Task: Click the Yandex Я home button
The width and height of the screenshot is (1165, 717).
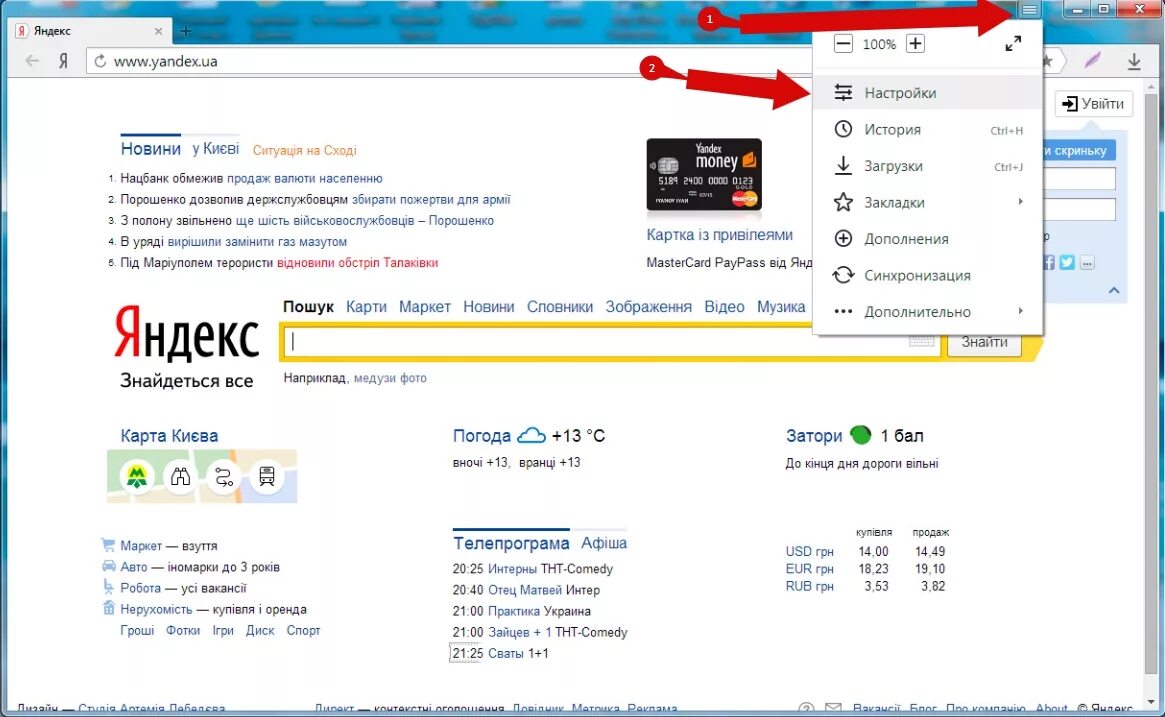Action: coord(63,61)
